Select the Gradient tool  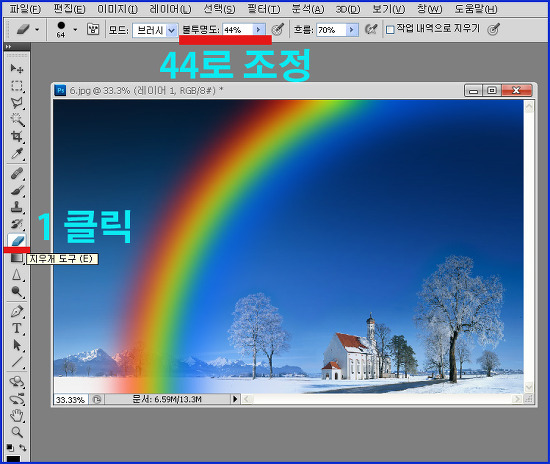coord(16,258)
